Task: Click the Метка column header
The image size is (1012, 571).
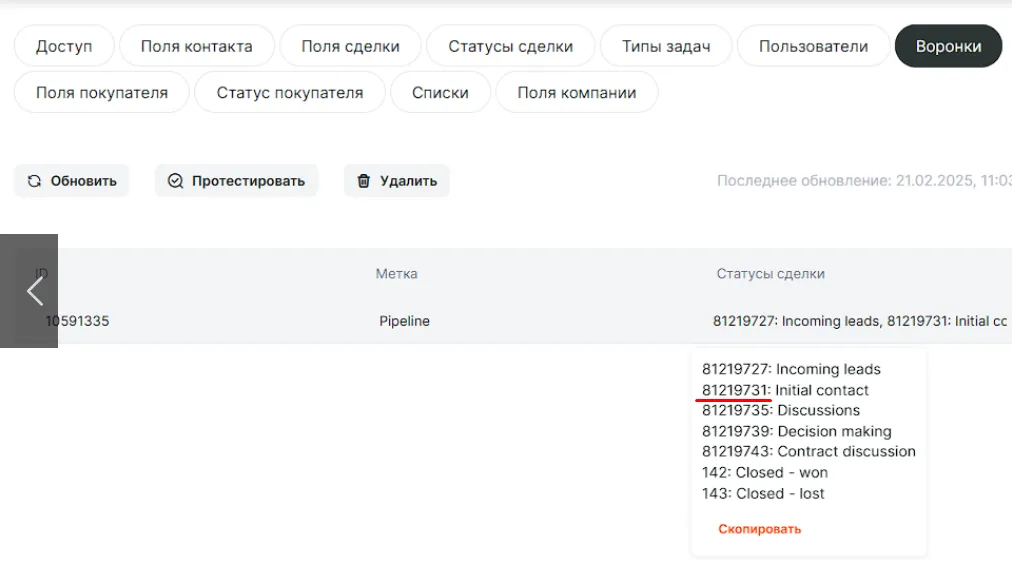Action: (x=396, y=274)
